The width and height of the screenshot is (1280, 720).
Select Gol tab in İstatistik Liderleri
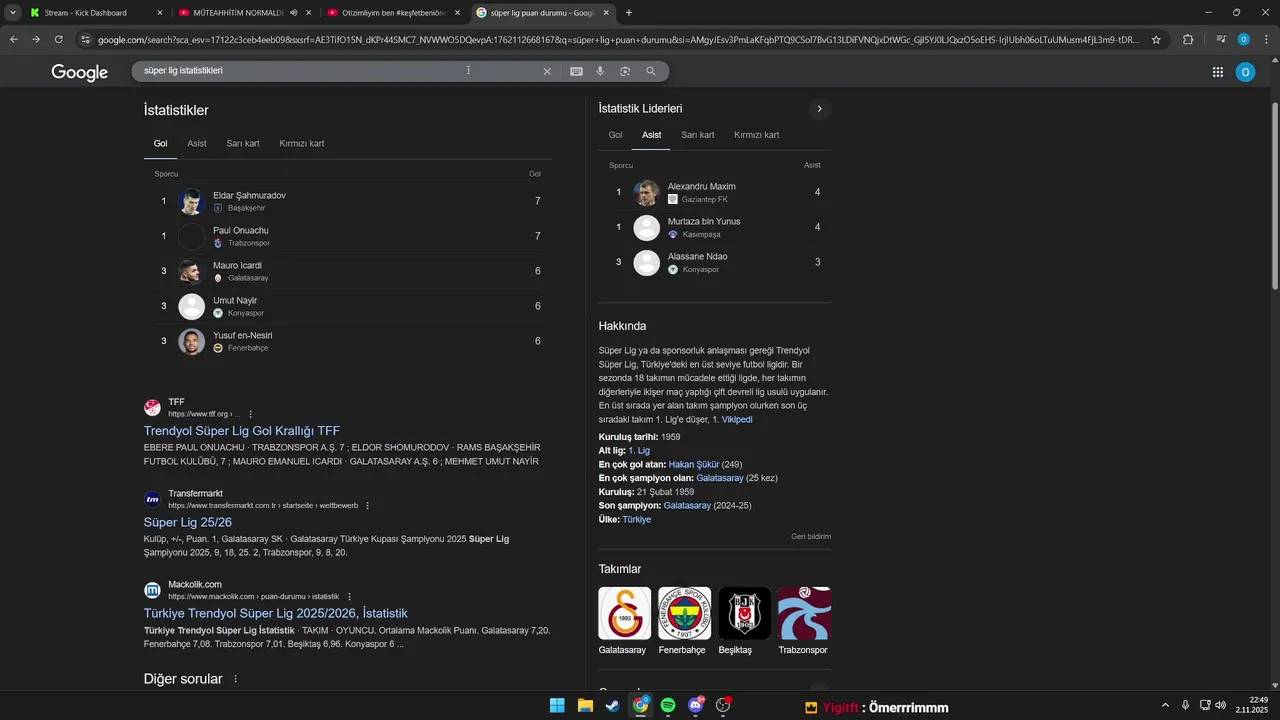pyautogui.click(x=615, y=135)
